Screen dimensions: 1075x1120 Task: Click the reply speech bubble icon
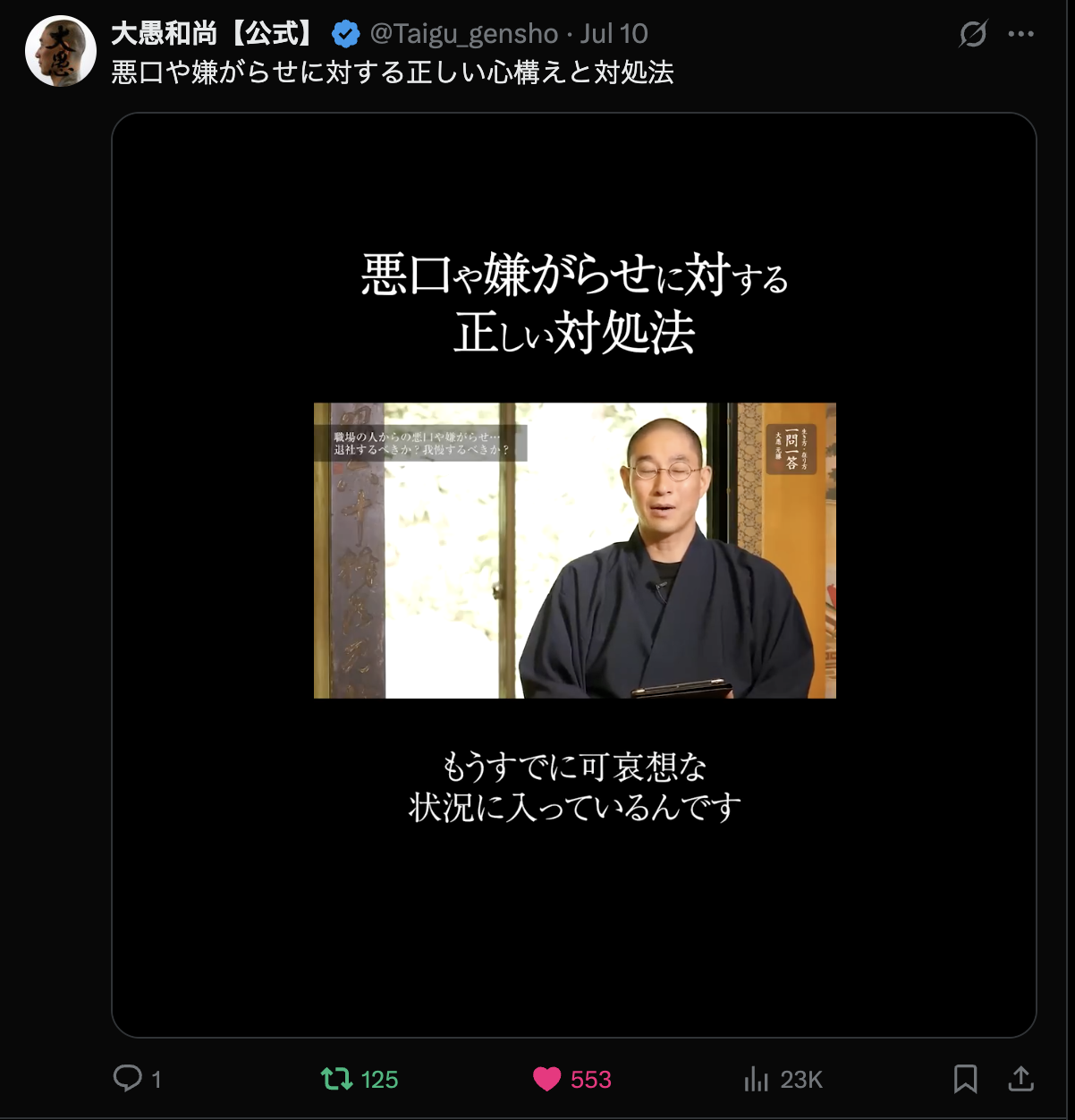coord(128,1078)
